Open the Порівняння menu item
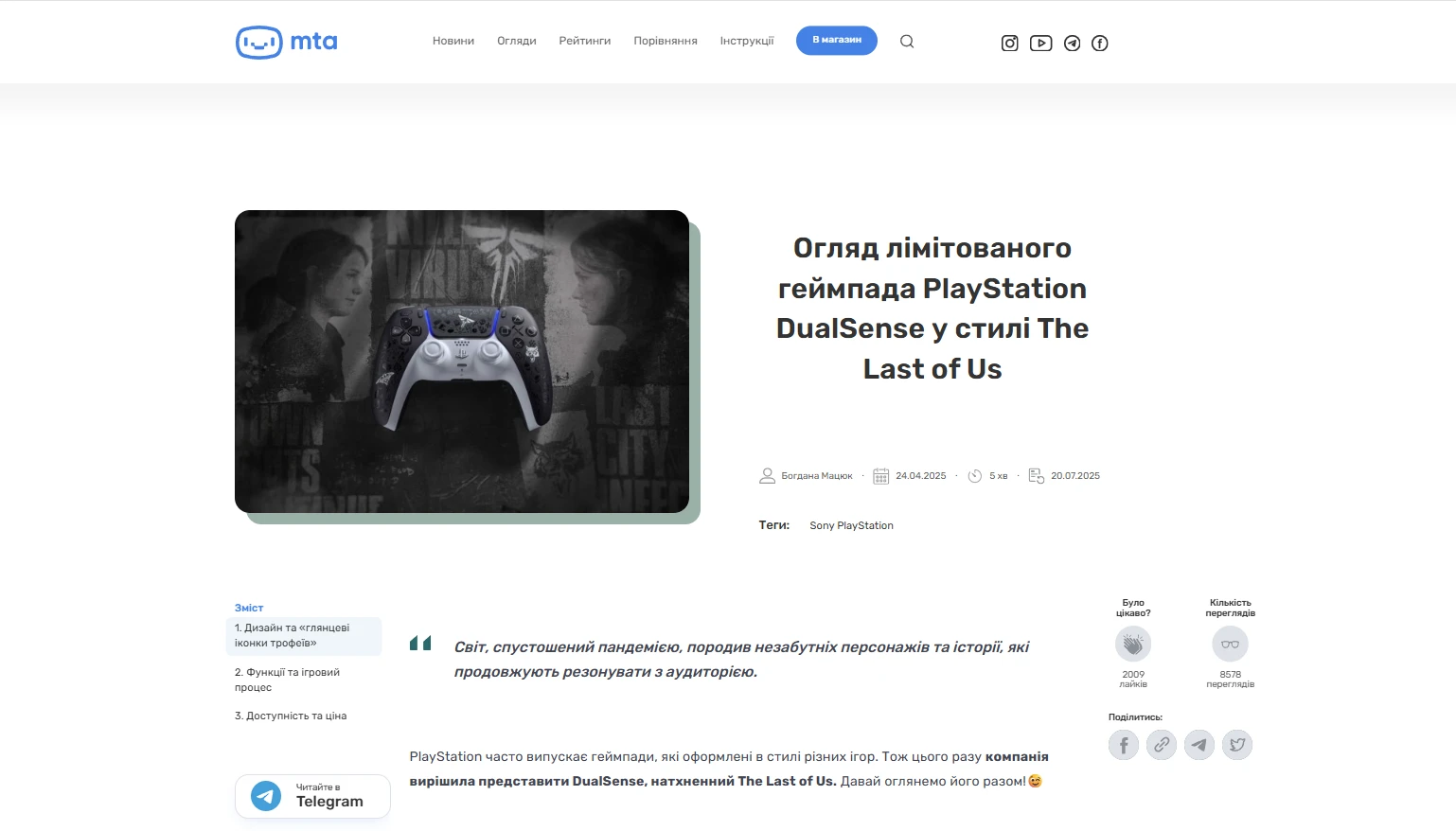Image resolution: width=1456 pixels, height=831 pixels. click(x=666, y=42)
